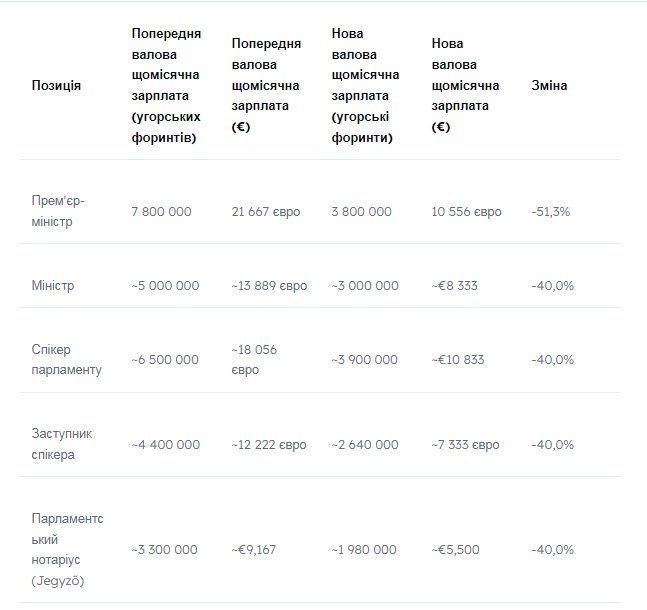Click the Позиція column header
647x610 pixels.
(56, 85)
